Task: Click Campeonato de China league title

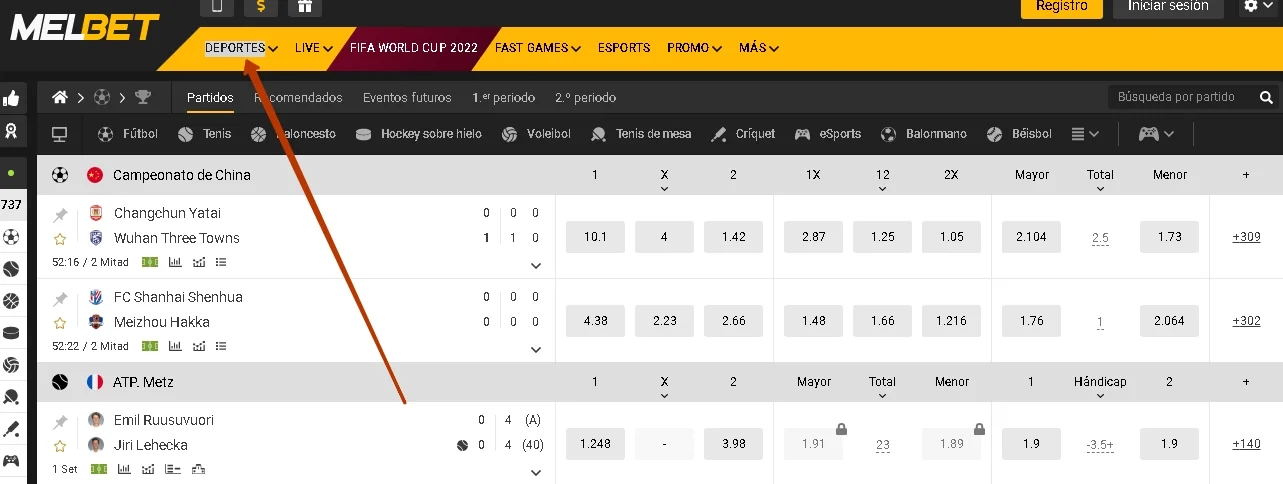Action: pos(182,175)
